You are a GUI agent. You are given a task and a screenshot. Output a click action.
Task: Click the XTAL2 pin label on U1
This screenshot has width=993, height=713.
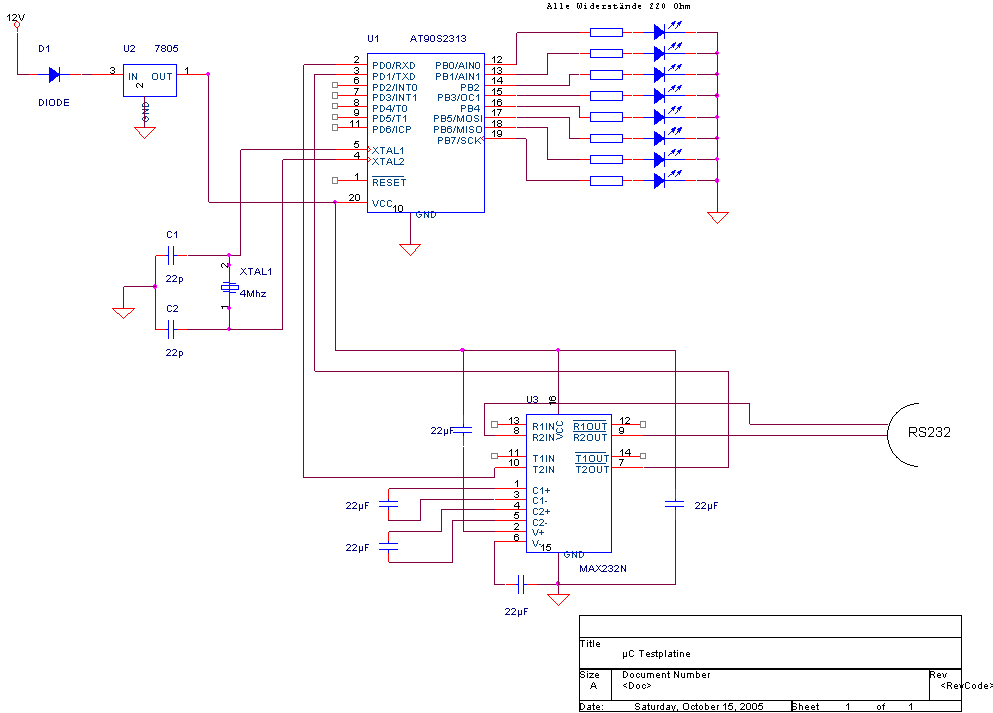388,161
